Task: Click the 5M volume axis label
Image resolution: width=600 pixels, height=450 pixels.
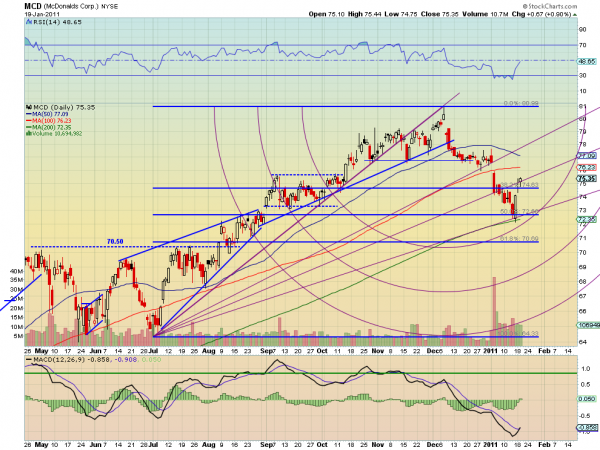Action: (18, 336)
